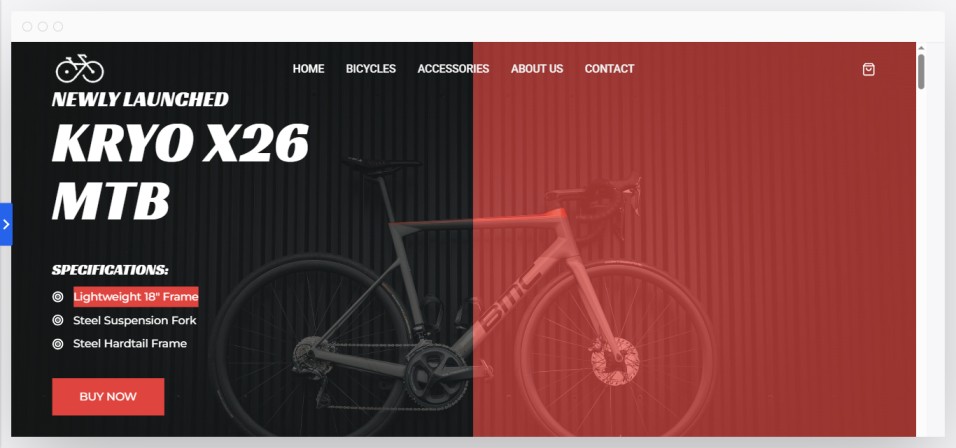
Task: Open the ACCESSORIES menu item
Action: pyautogui.click(x=453, y=69)
